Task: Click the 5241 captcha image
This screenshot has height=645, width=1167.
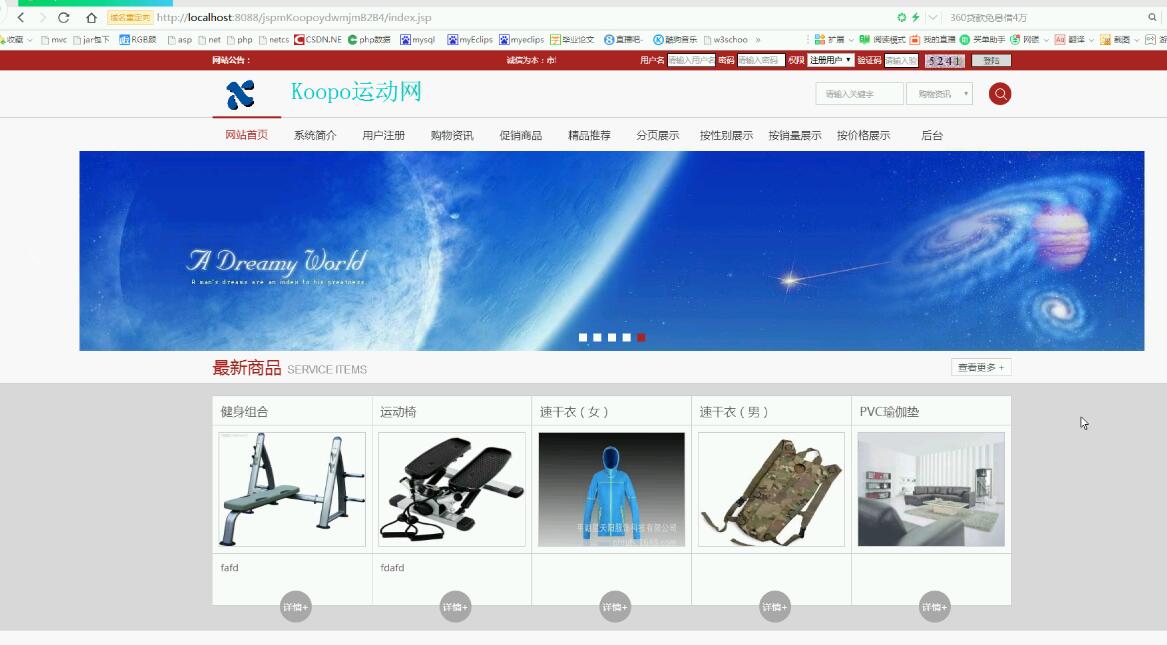Action: coord(944,61)
